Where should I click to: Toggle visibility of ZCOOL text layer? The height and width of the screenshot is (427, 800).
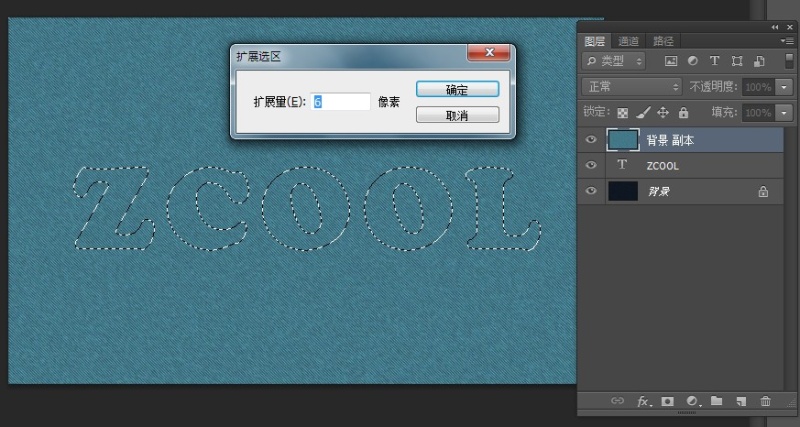pyautogui.click(x=592, y=165)
